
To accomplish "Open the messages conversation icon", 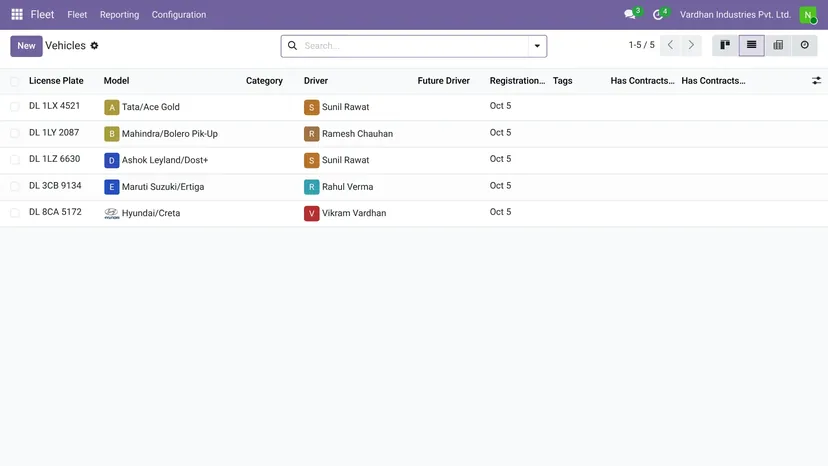I will (x=629, y=15).
